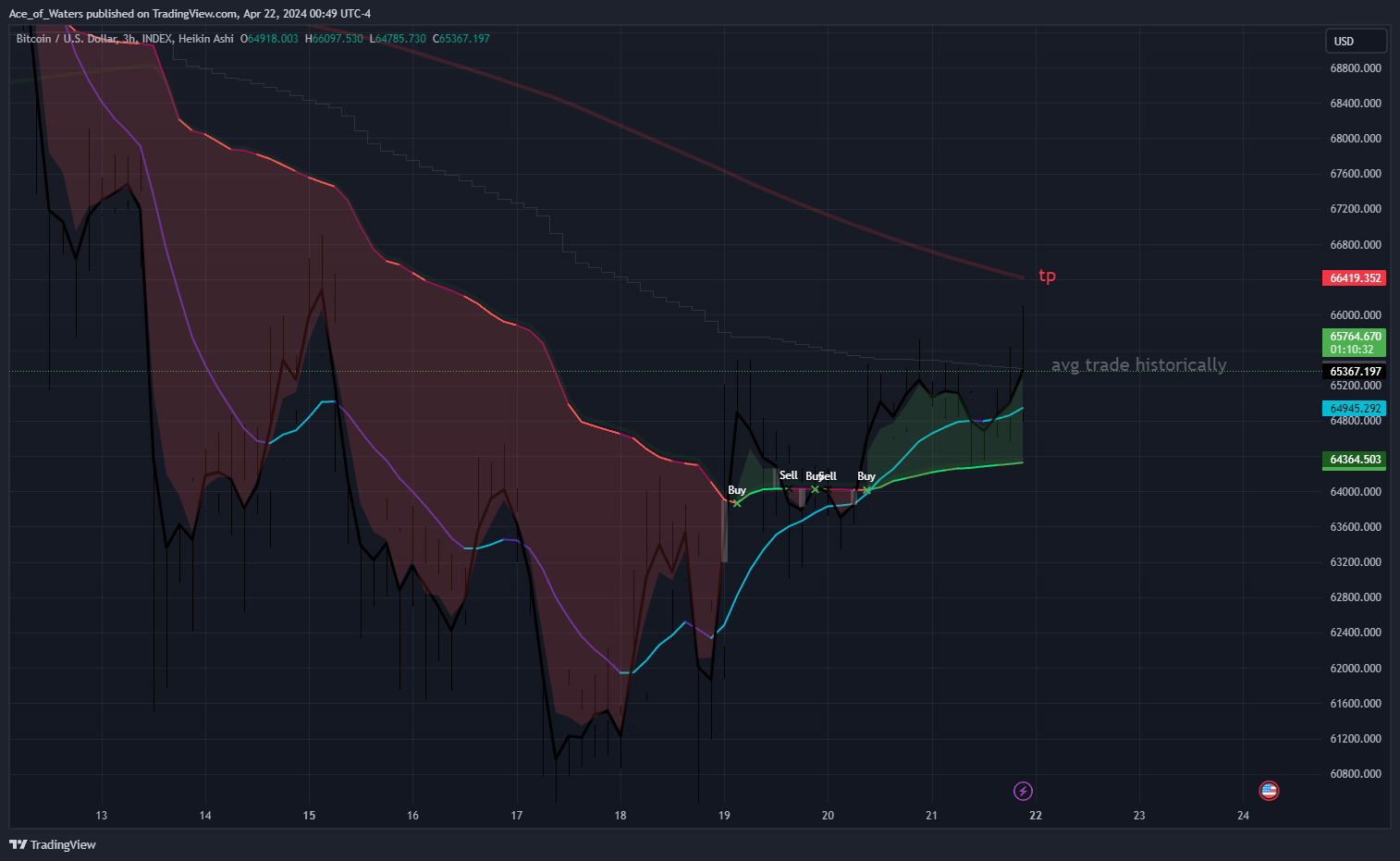Click the date 22 on time axis
This screenshot has height=861, width=1400.
[x=1036, y=816]
